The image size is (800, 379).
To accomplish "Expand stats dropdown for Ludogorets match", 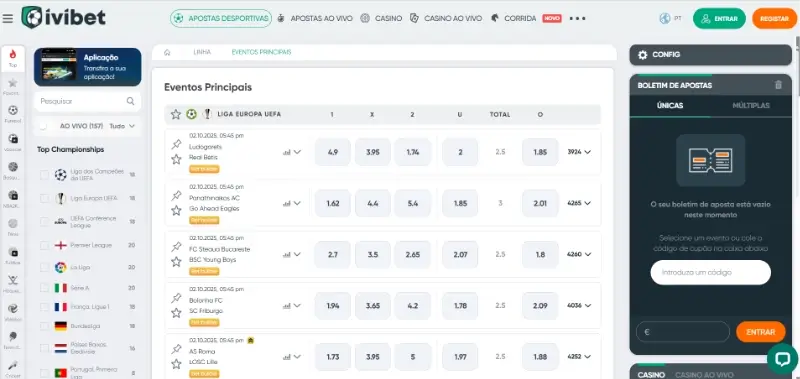I will (292, 152).
